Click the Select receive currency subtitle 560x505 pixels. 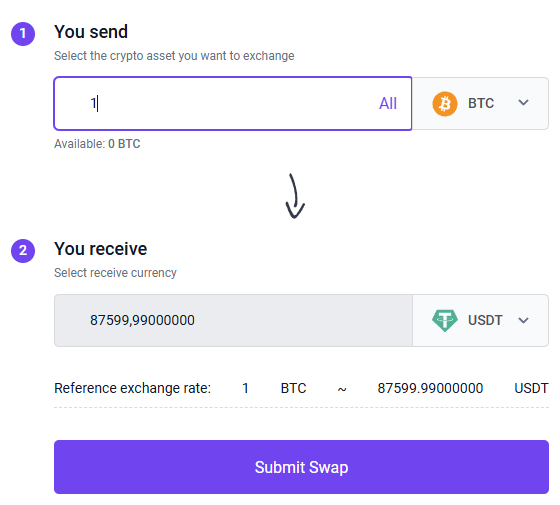[x=115, y=273]
